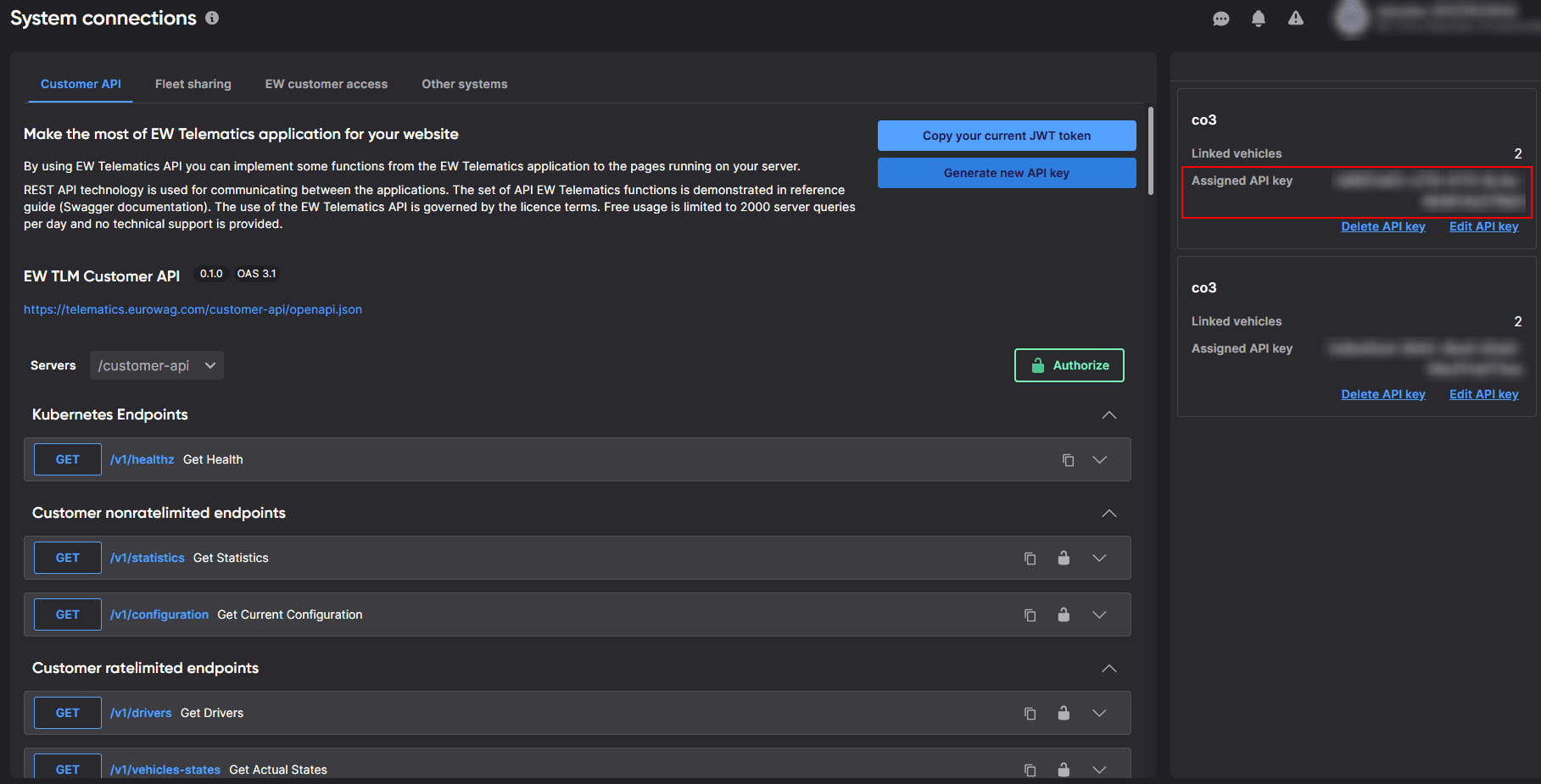Collapse Customer nonratelimited endpoints section
This screenshot has width=1541, height=784.
(x=1109, y=513)
